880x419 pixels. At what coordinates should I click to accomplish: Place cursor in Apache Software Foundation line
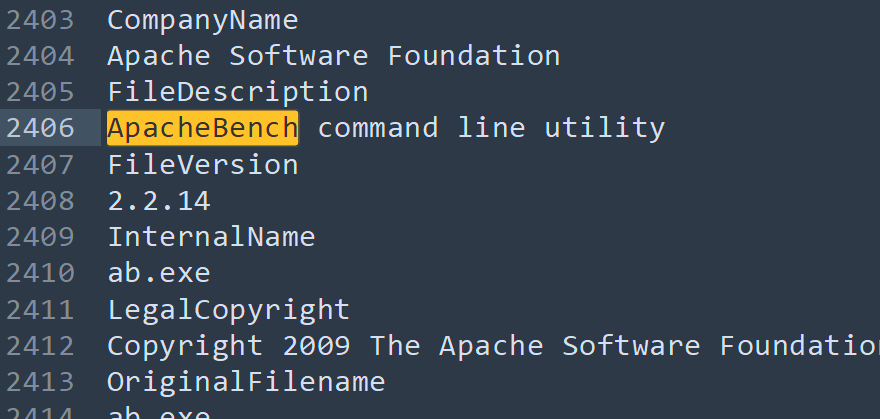[x=333, y=56]
